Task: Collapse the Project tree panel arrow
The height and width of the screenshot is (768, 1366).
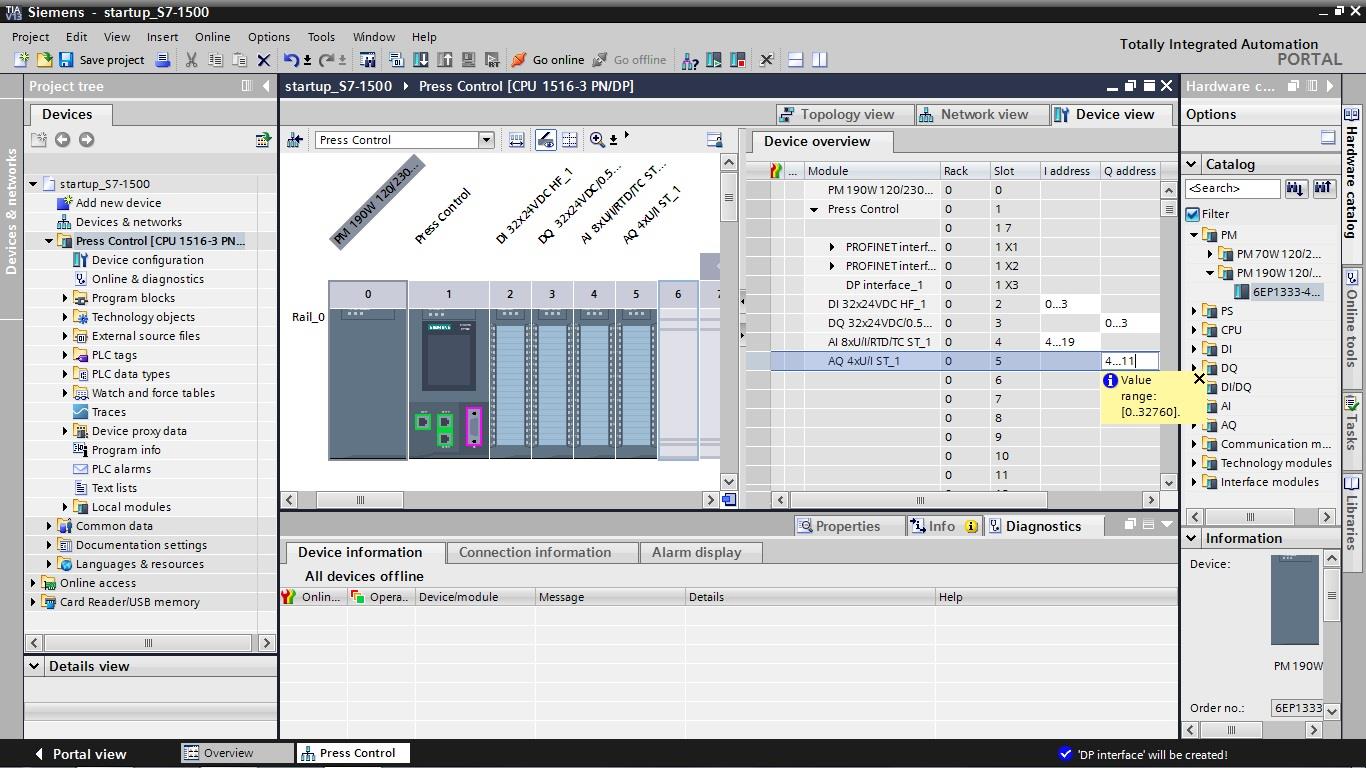Action: (x=266, y=86)
